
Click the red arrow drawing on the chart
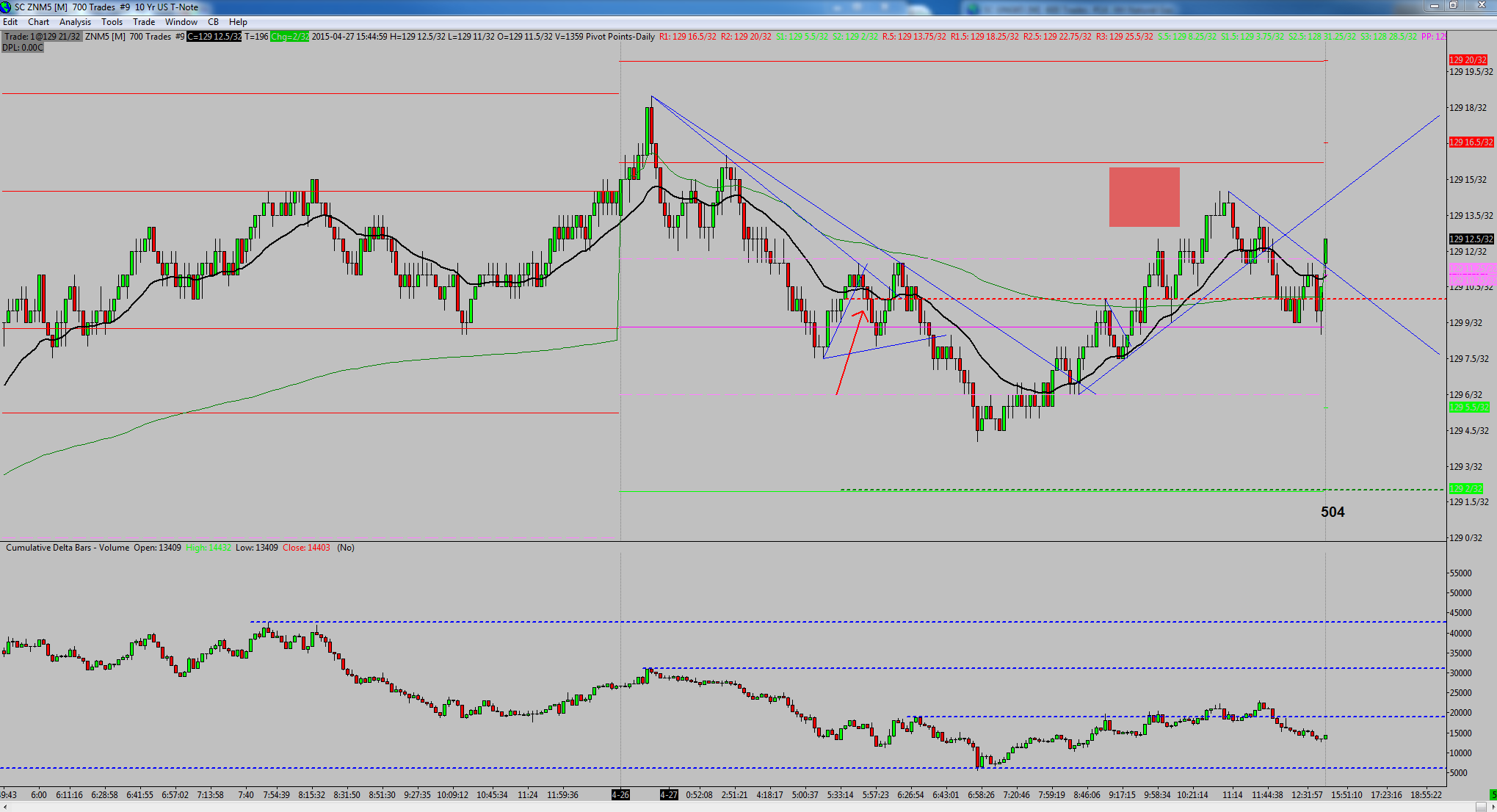[849, 353]
